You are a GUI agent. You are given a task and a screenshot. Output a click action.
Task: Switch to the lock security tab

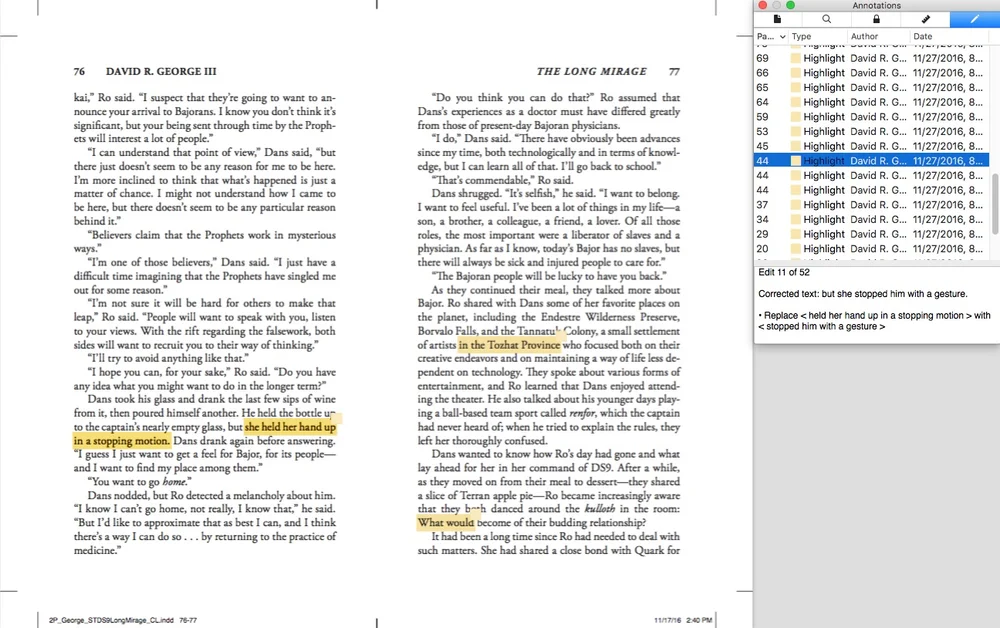[x=876, y=19]
